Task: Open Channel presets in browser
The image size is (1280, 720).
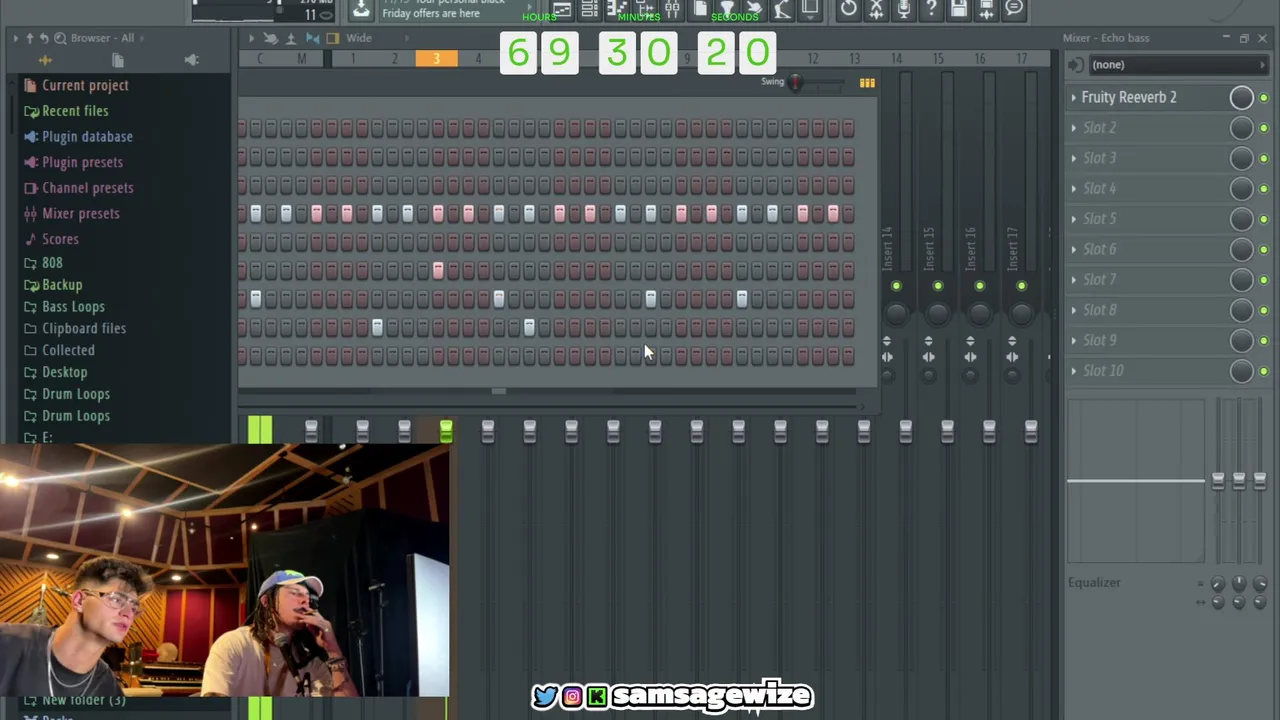Action: (x=87, y=188)
